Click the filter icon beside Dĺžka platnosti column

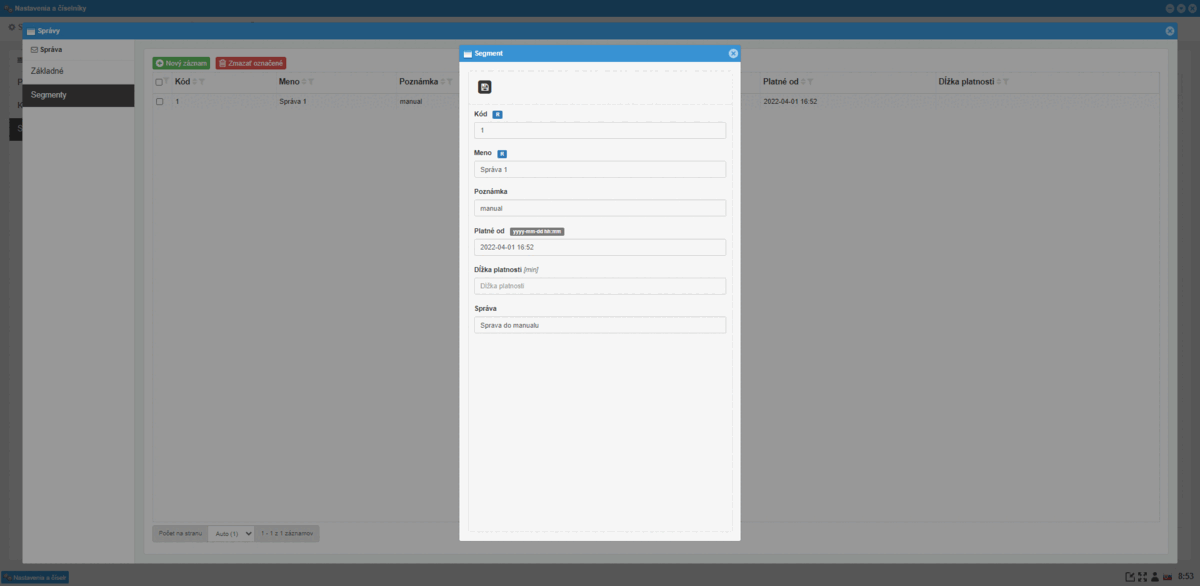[x=1006, y=82]
